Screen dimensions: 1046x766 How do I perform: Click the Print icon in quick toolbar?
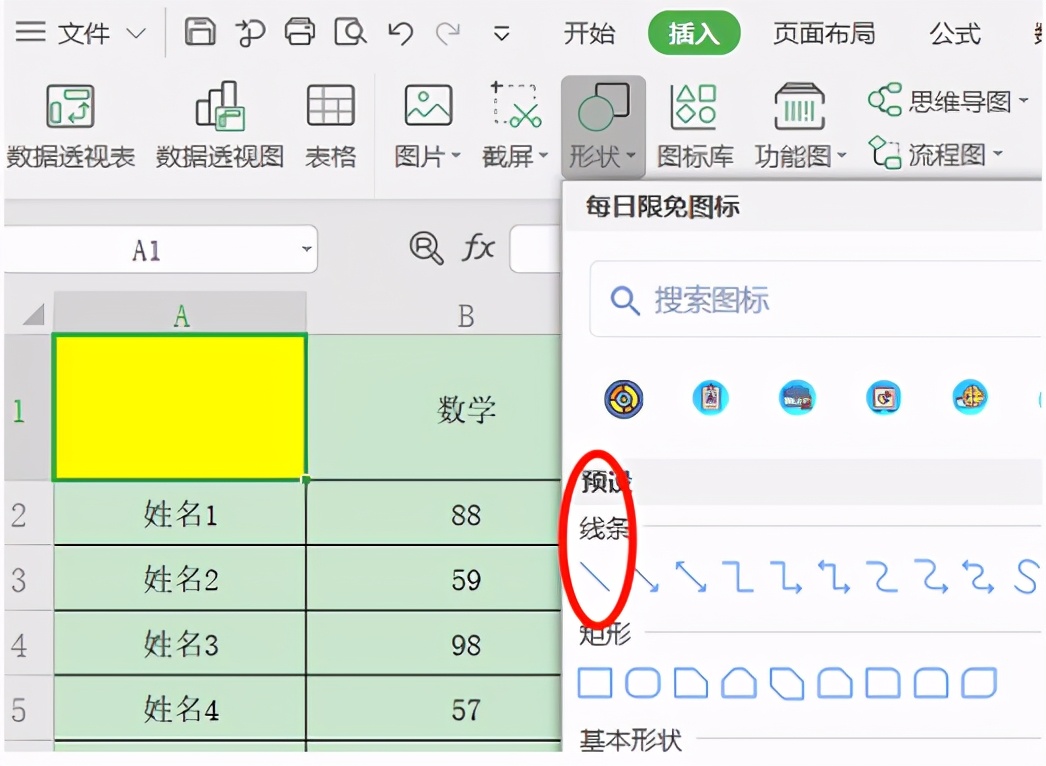pos(298,31)
